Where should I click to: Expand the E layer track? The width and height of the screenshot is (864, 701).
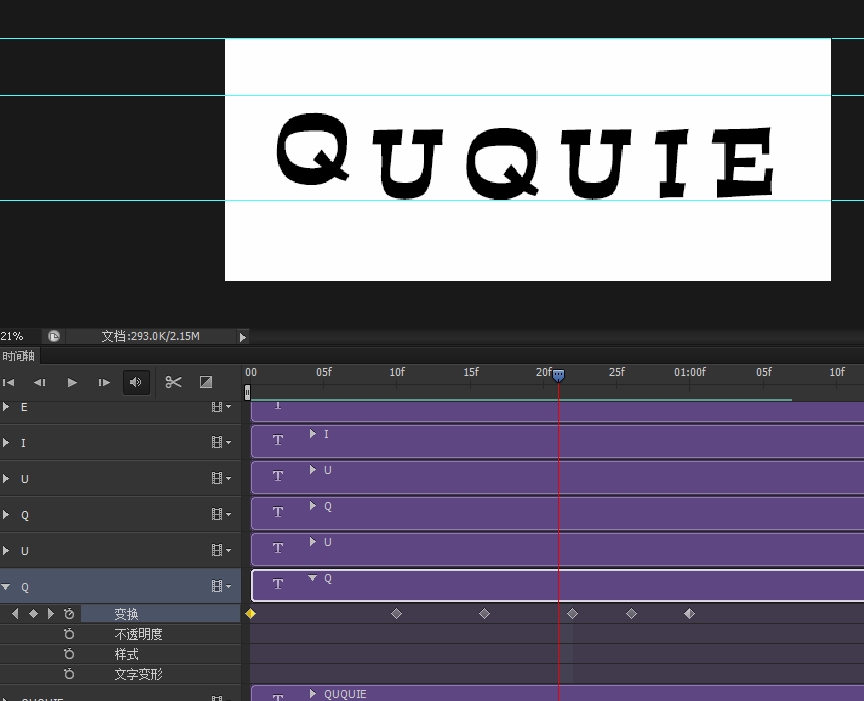(6, 407)
